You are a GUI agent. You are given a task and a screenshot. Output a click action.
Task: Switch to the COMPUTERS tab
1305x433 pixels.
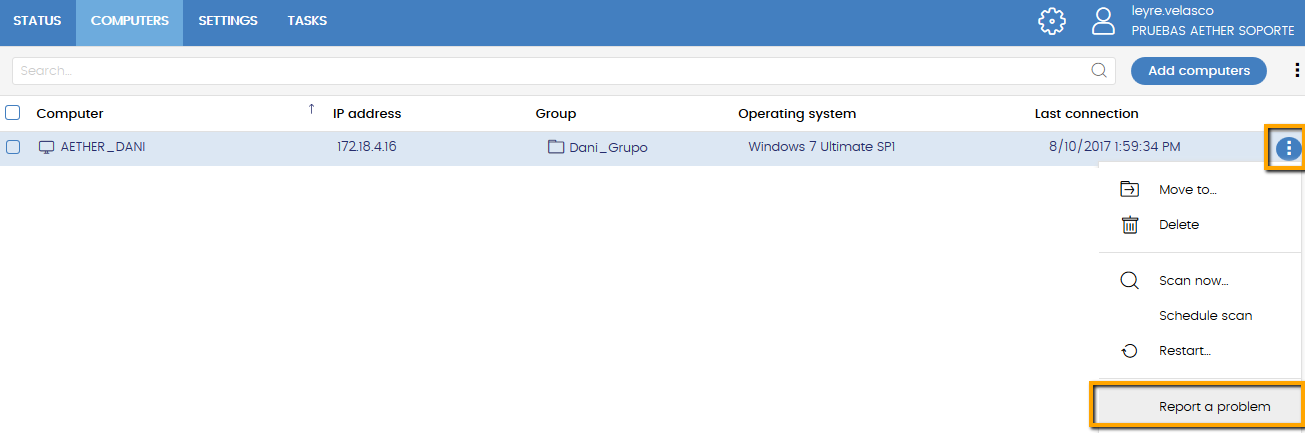click(x=129, y=21)
